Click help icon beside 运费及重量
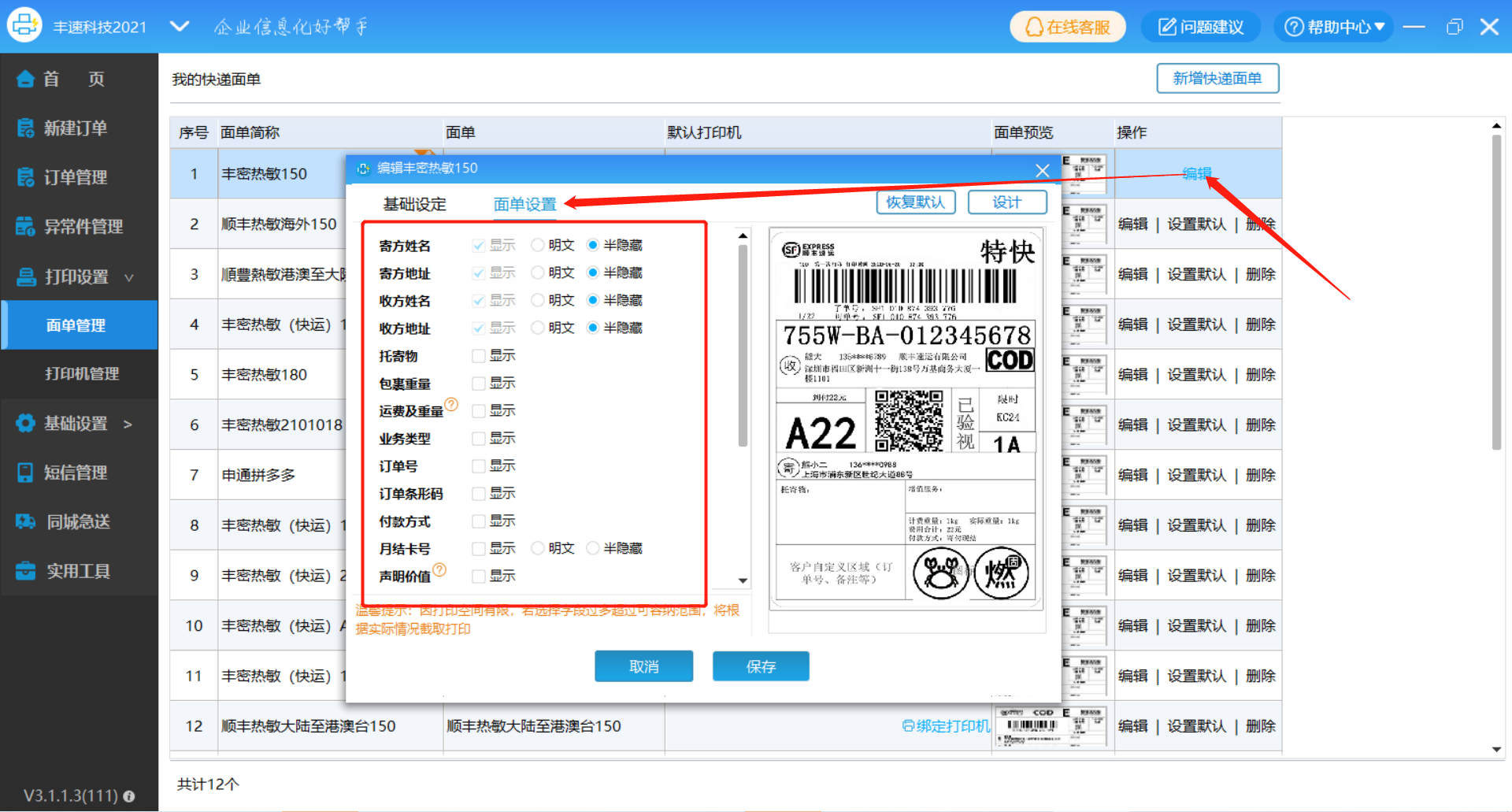 451,404
